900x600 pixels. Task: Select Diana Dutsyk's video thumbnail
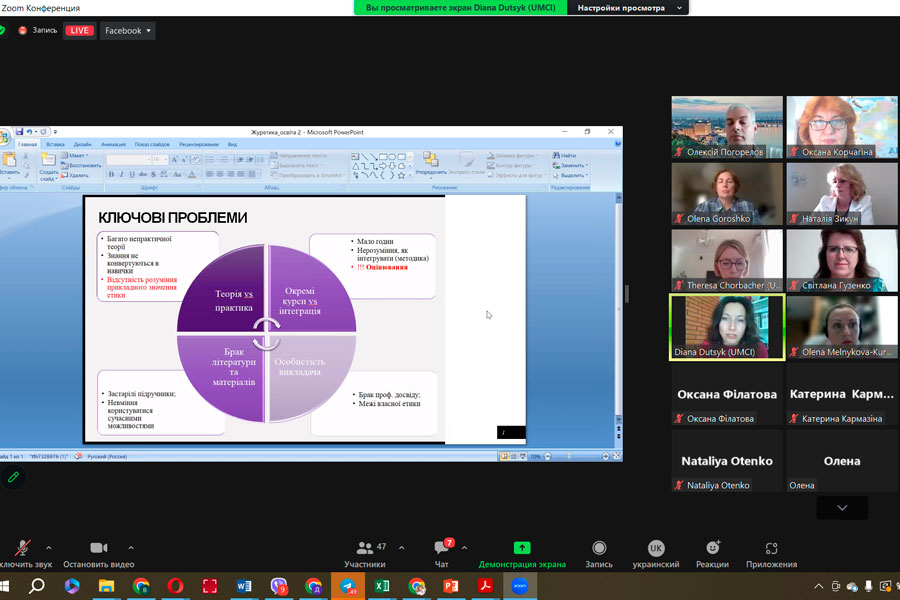(726, 326)
